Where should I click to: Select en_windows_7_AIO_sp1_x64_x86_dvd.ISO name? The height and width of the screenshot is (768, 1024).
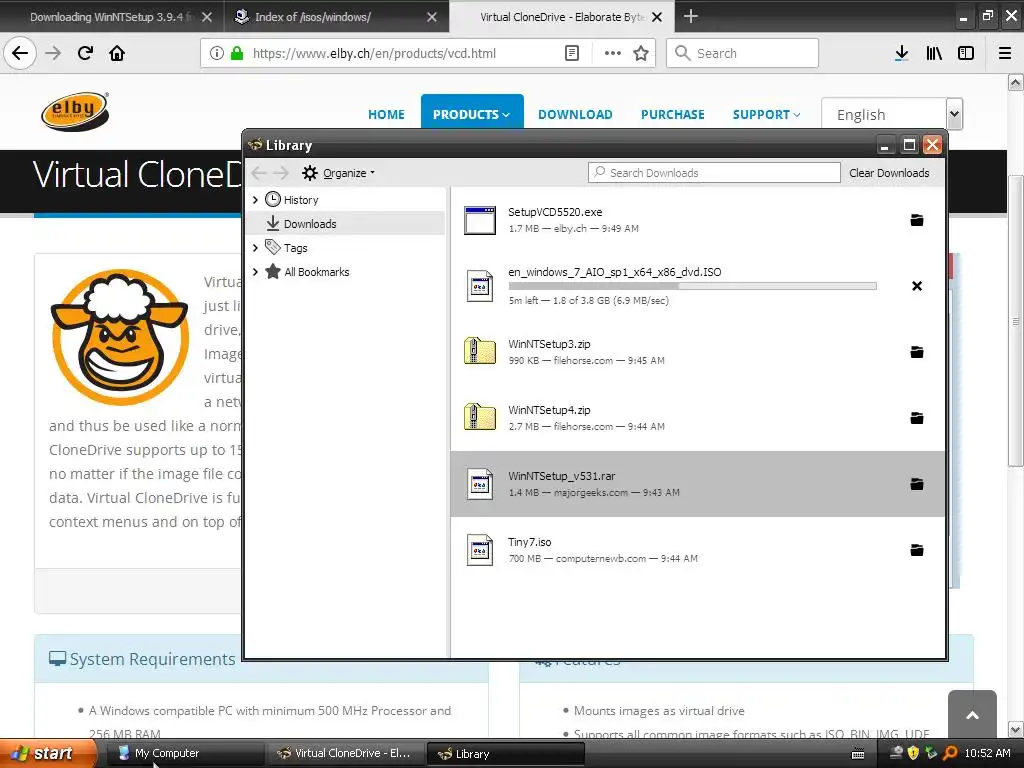click(615, 272)
